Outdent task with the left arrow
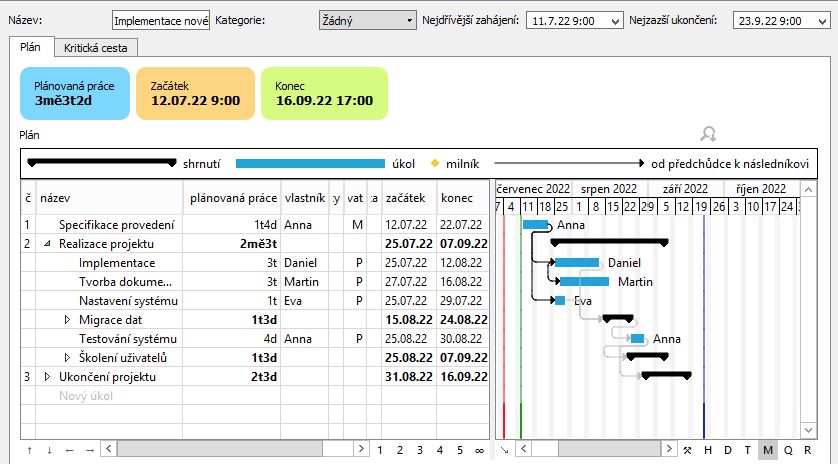 point(69,450)
